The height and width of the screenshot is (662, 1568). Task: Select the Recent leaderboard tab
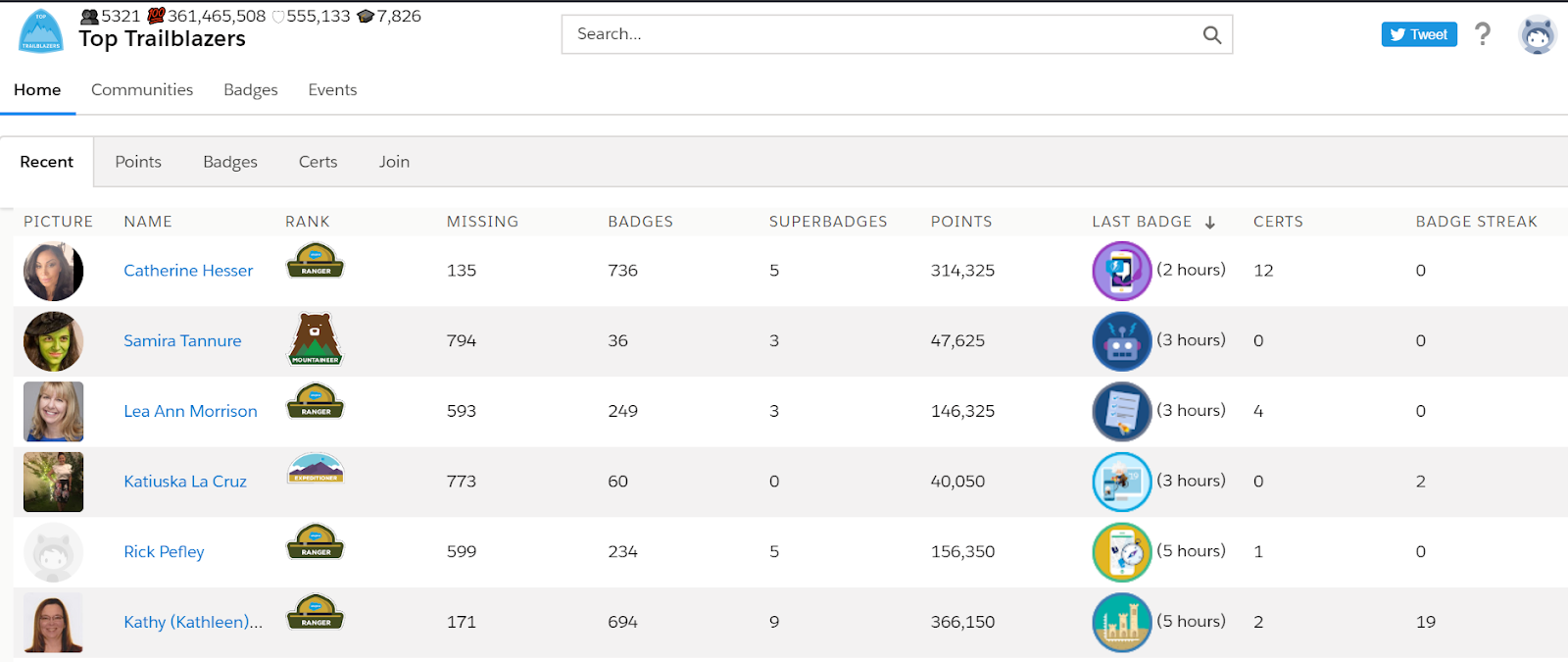(47, 162)
